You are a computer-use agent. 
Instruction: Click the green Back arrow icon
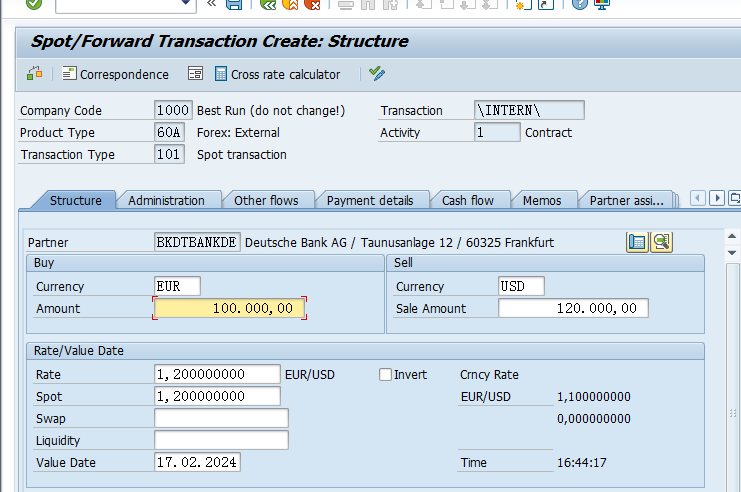(x=267, y=4)
